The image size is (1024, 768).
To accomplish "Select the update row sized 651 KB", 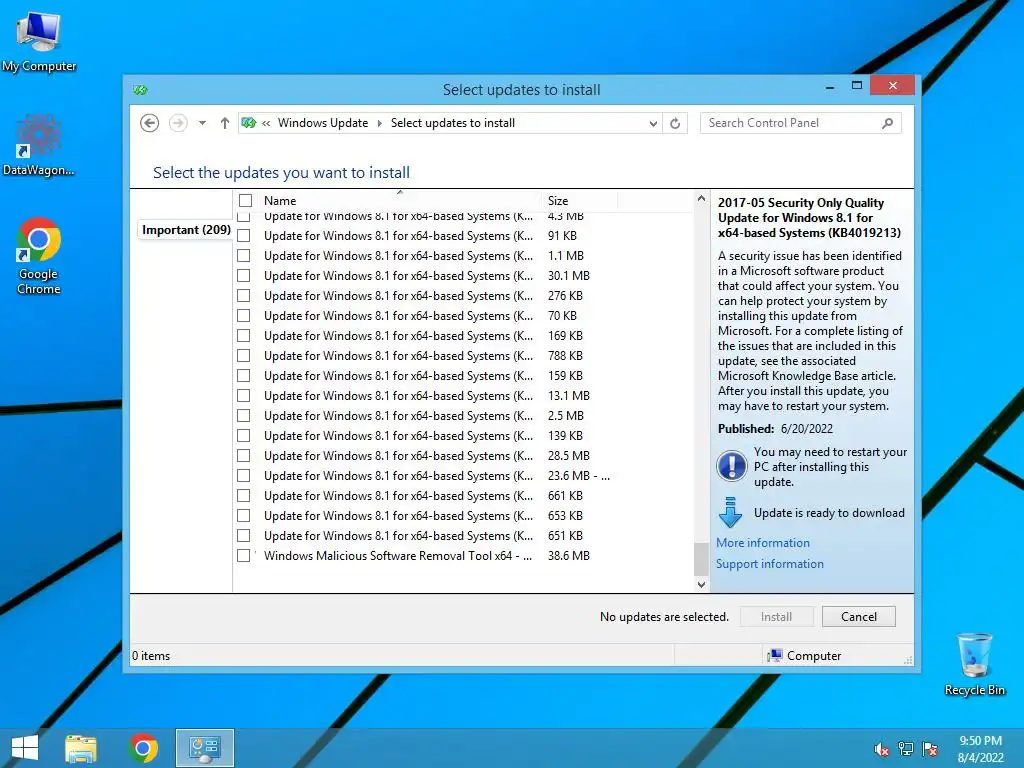I will pyautogui.click(x=463, y=536).
